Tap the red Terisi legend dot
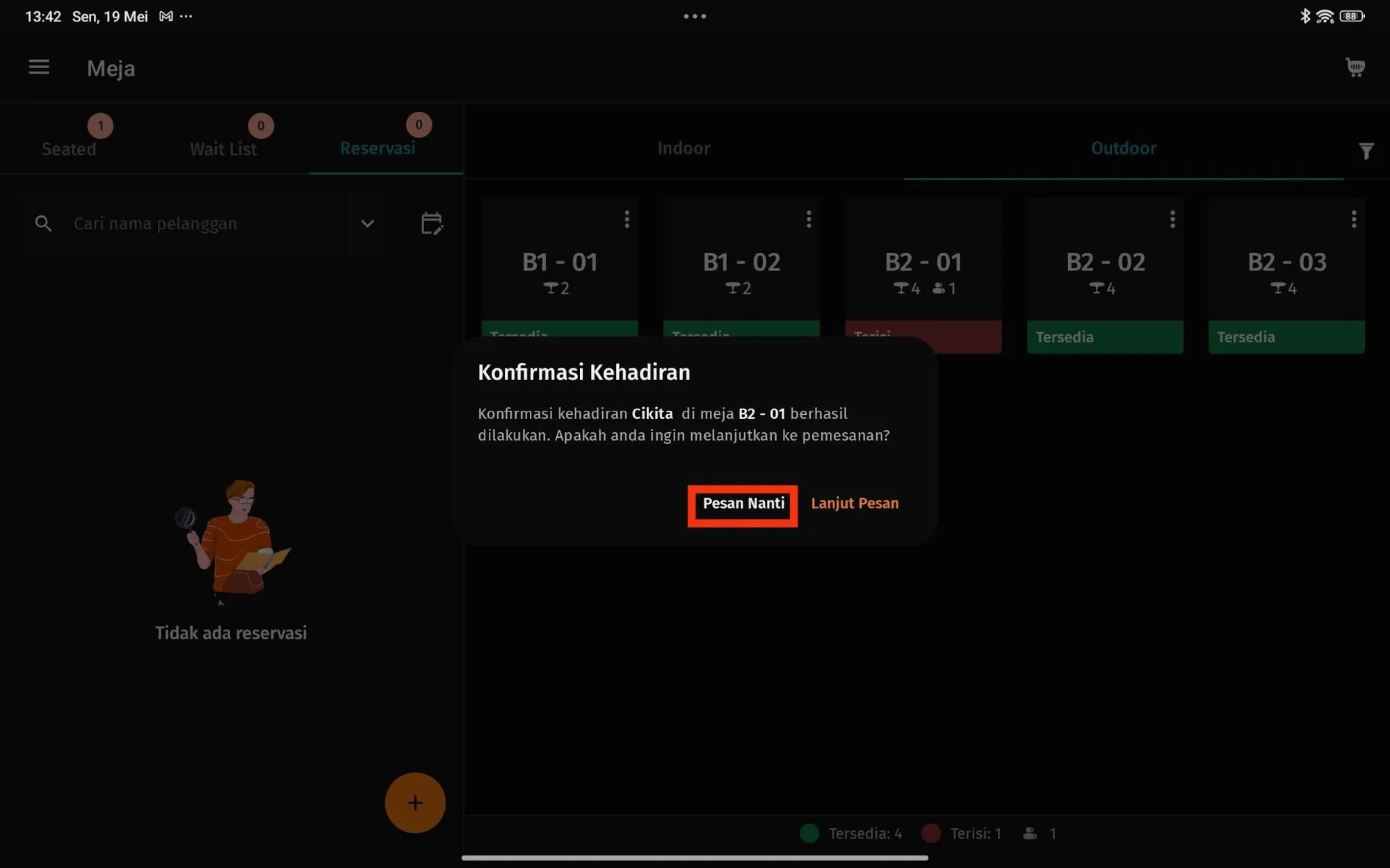1390x868 pixels. pos(931,833)
